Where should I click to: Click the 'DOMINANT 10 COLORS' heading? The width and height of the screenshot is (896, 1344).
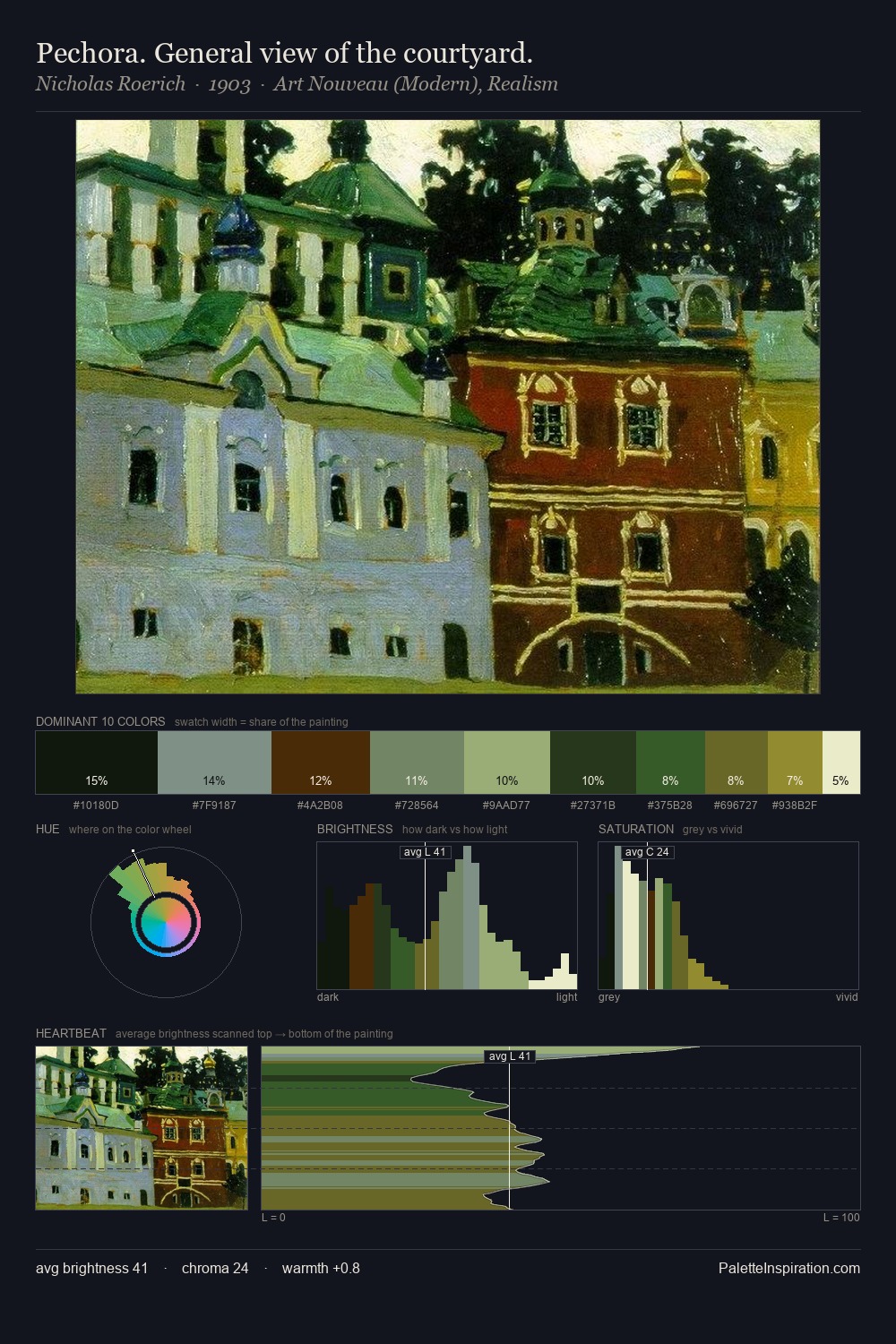click(100, 721)
